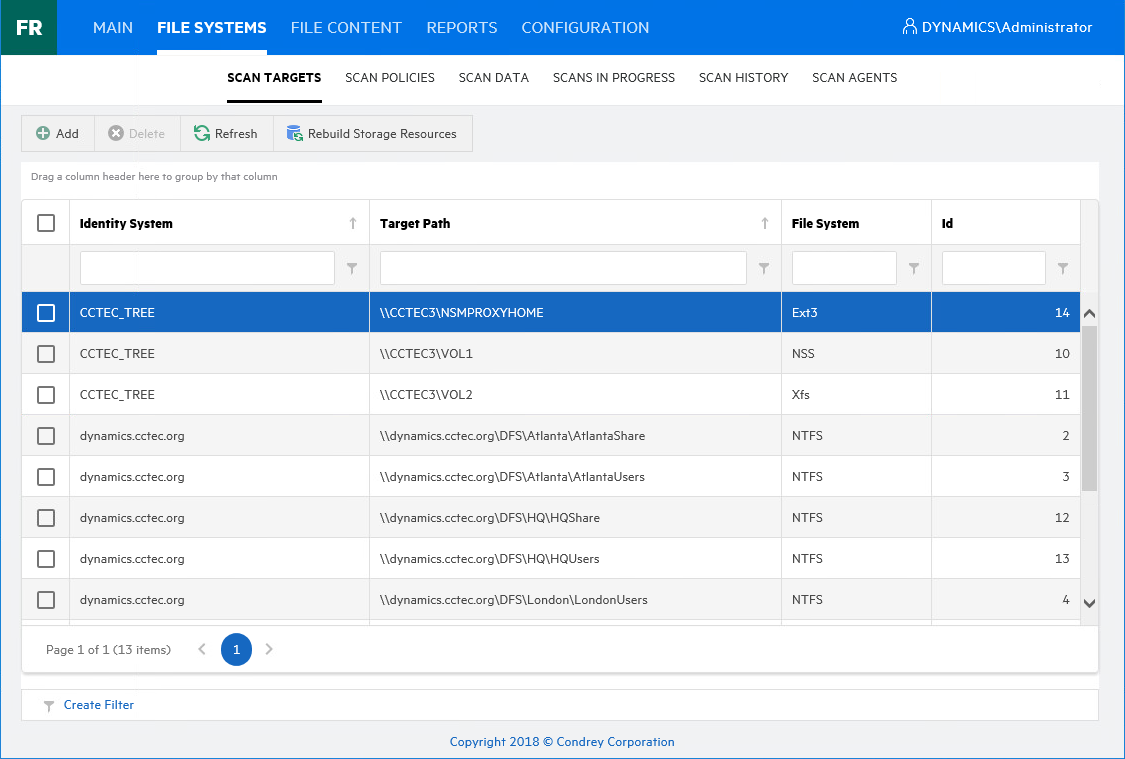Check the checkbox for the VOL1 row
This screenshot has width=1125, height=759.
pos(45,352)
